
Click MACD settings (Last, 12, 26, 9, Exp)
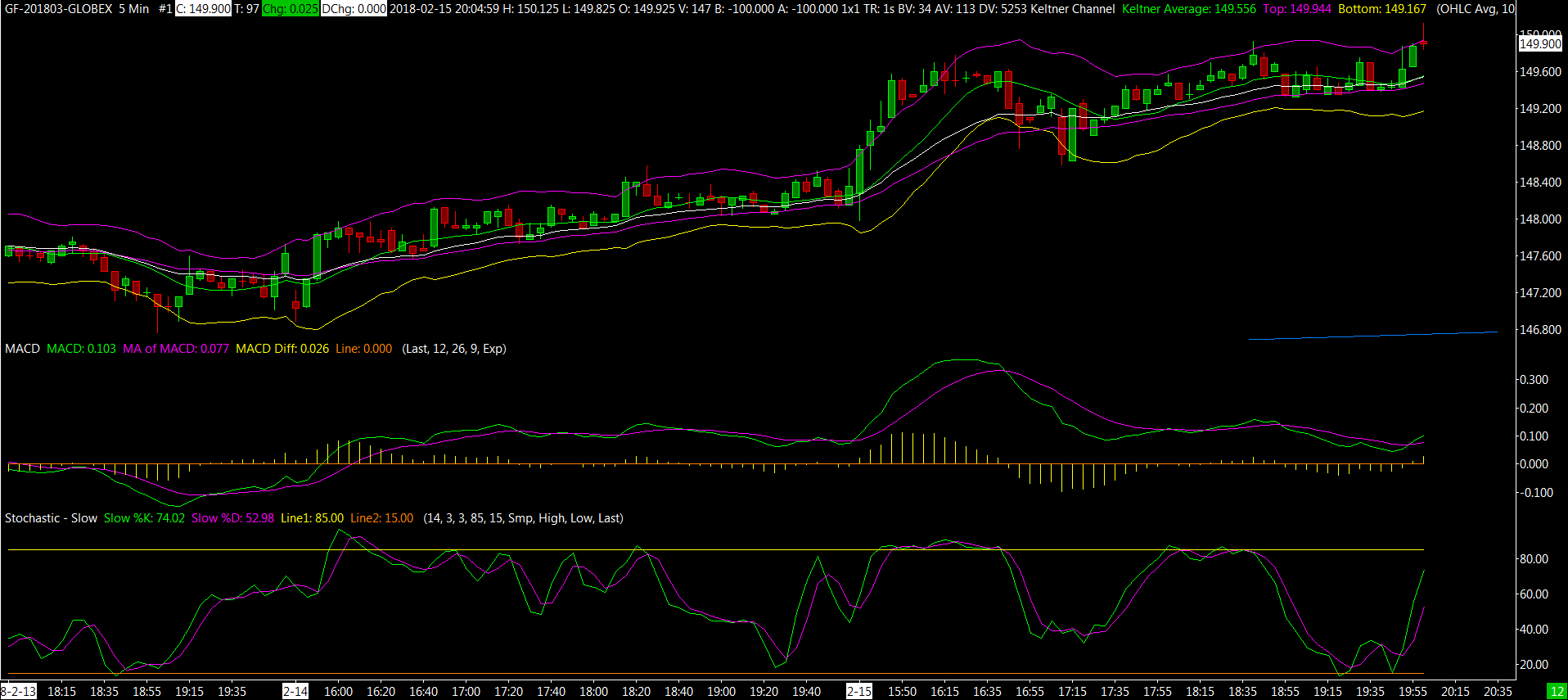click(x=454, y=349)
